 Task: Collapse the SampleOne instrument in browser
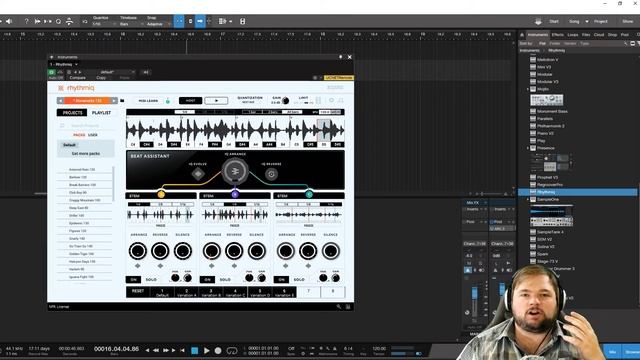click(x=528, y=200)
